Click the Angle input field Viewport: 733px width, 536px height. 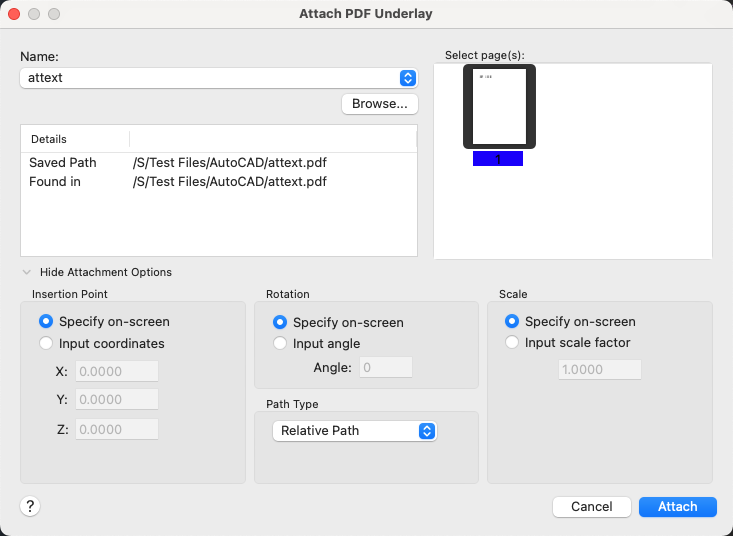(386, 368)
